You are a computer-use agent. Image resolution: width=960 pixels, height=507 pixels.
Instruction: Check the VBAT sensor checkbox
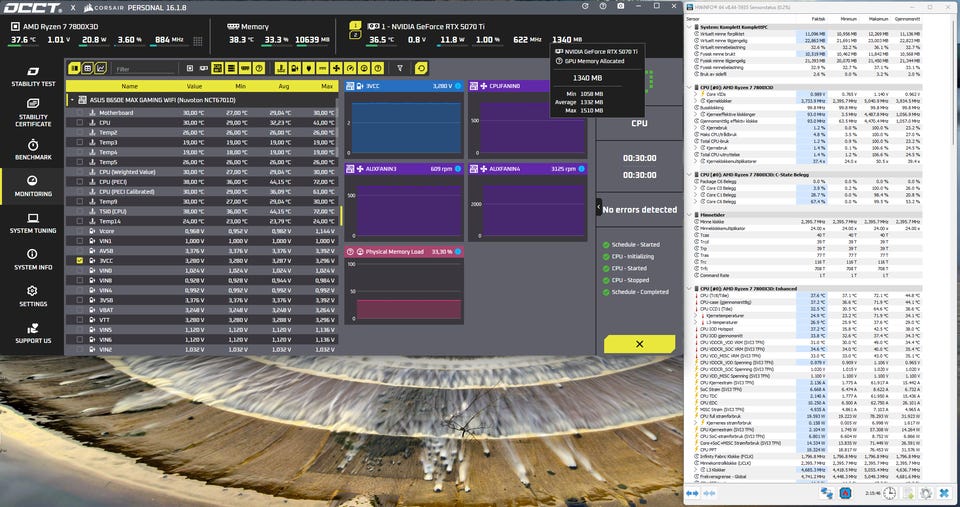(x=80, y=310)
